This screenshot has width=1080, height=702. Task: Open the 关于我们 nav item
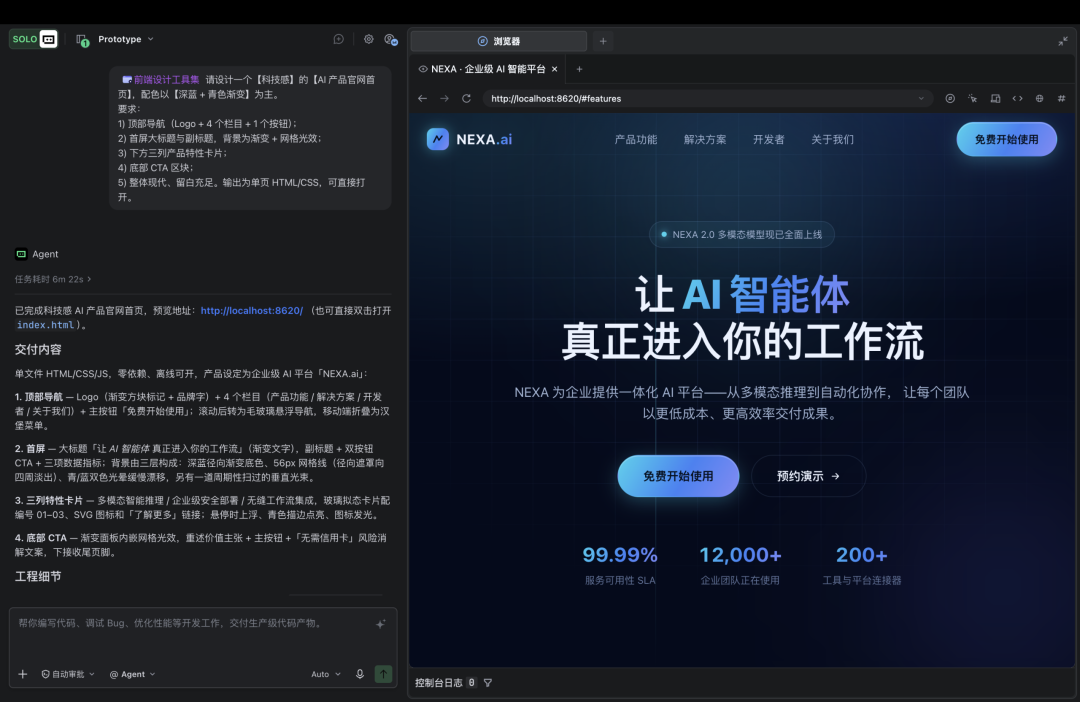[832, 140]
